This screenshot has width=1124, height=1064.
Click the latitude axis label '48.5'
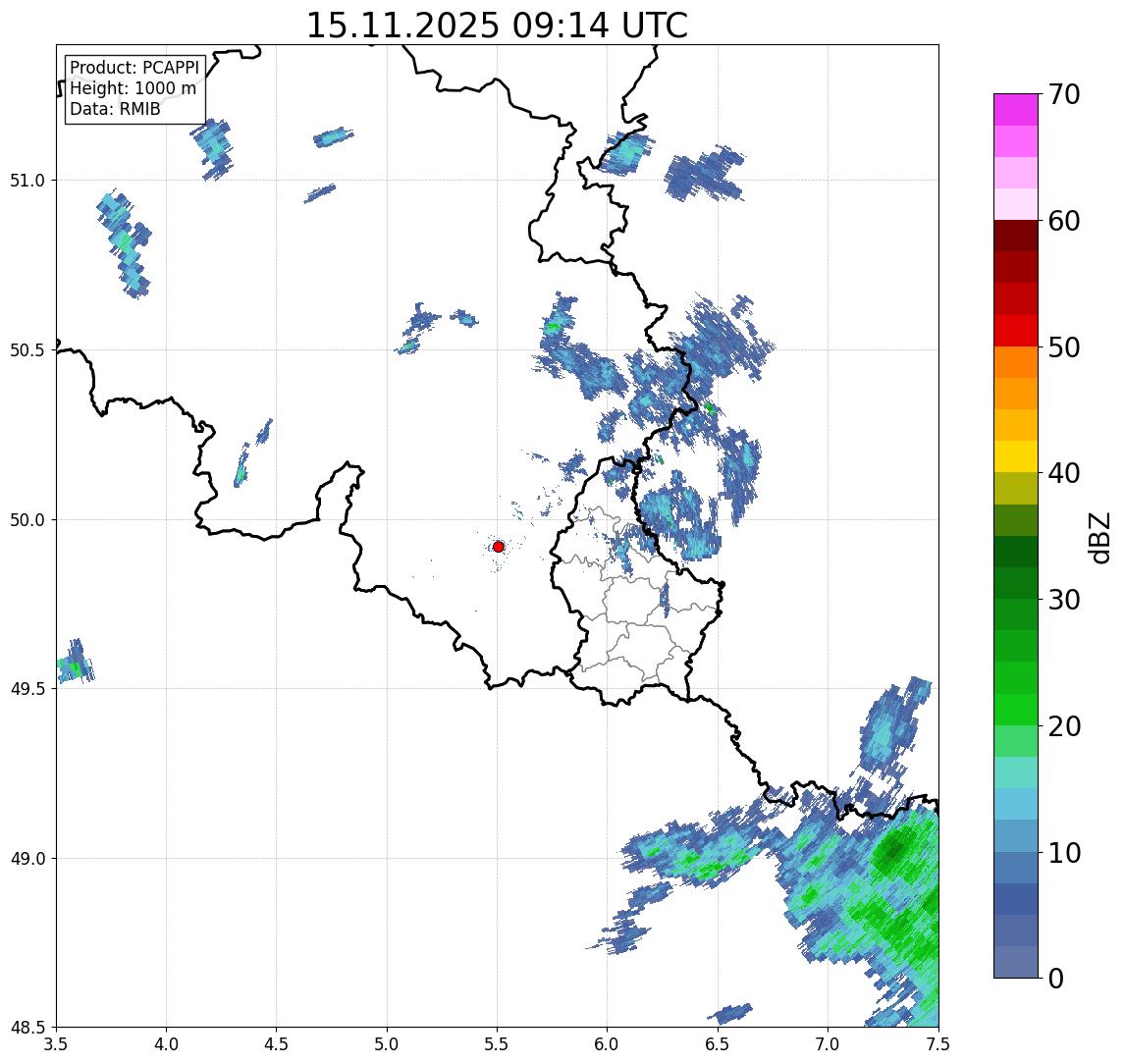(x=27, y=1027)
